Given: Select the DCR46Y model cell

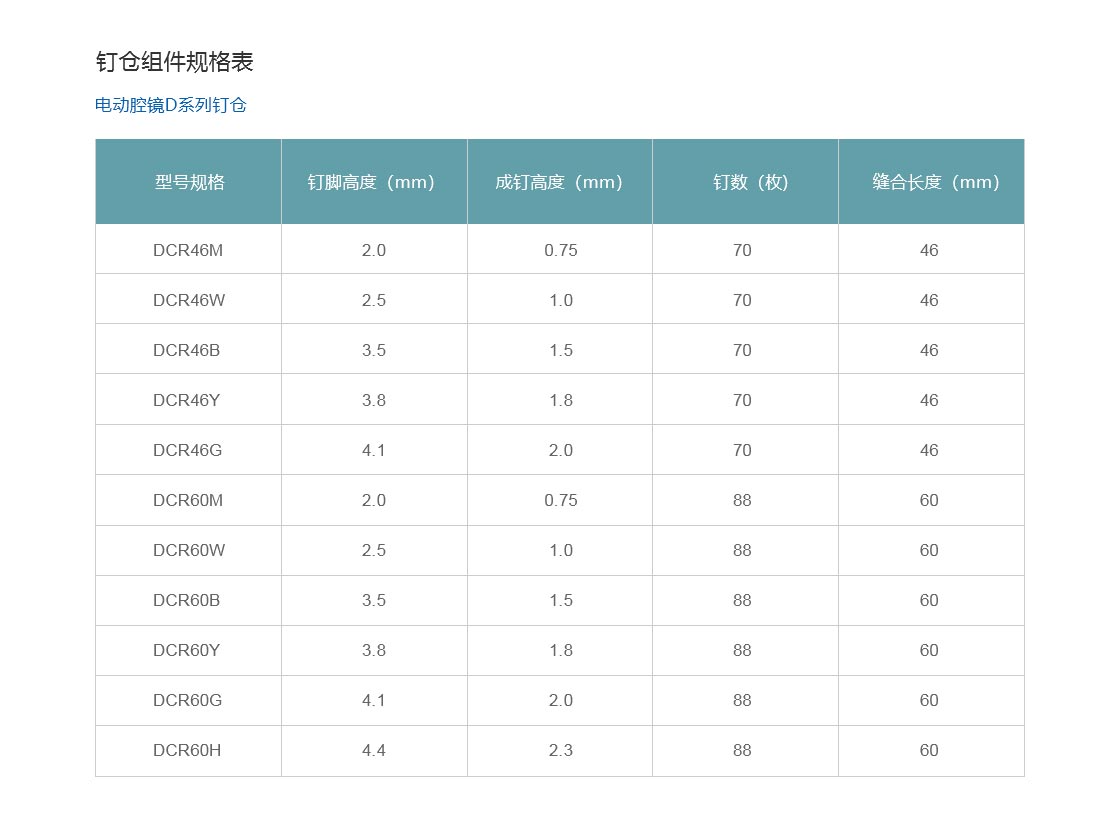Looking at the screenshot, I should click(187, 400).
